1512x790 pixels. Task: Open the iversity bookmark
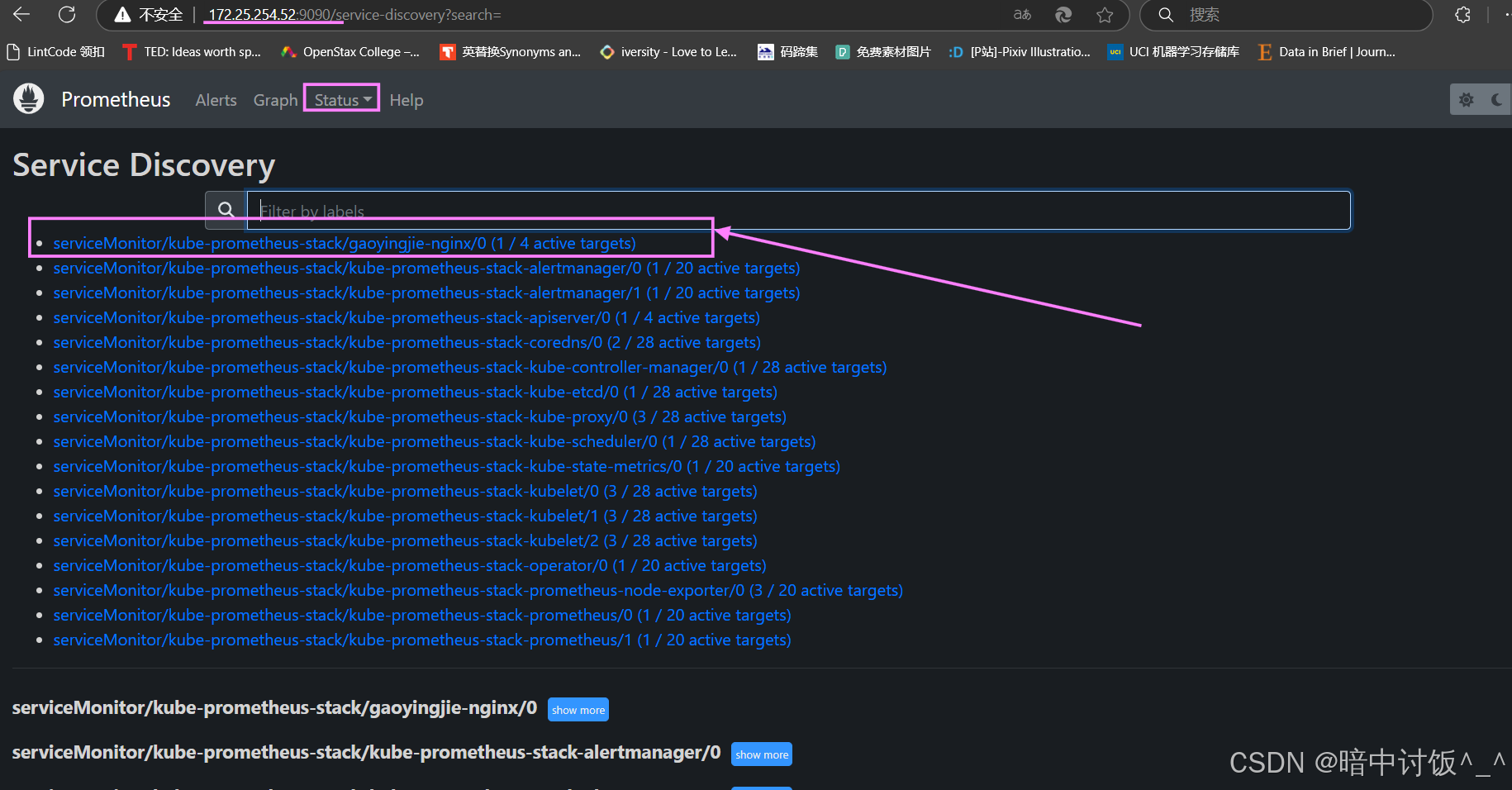point(668,52)
